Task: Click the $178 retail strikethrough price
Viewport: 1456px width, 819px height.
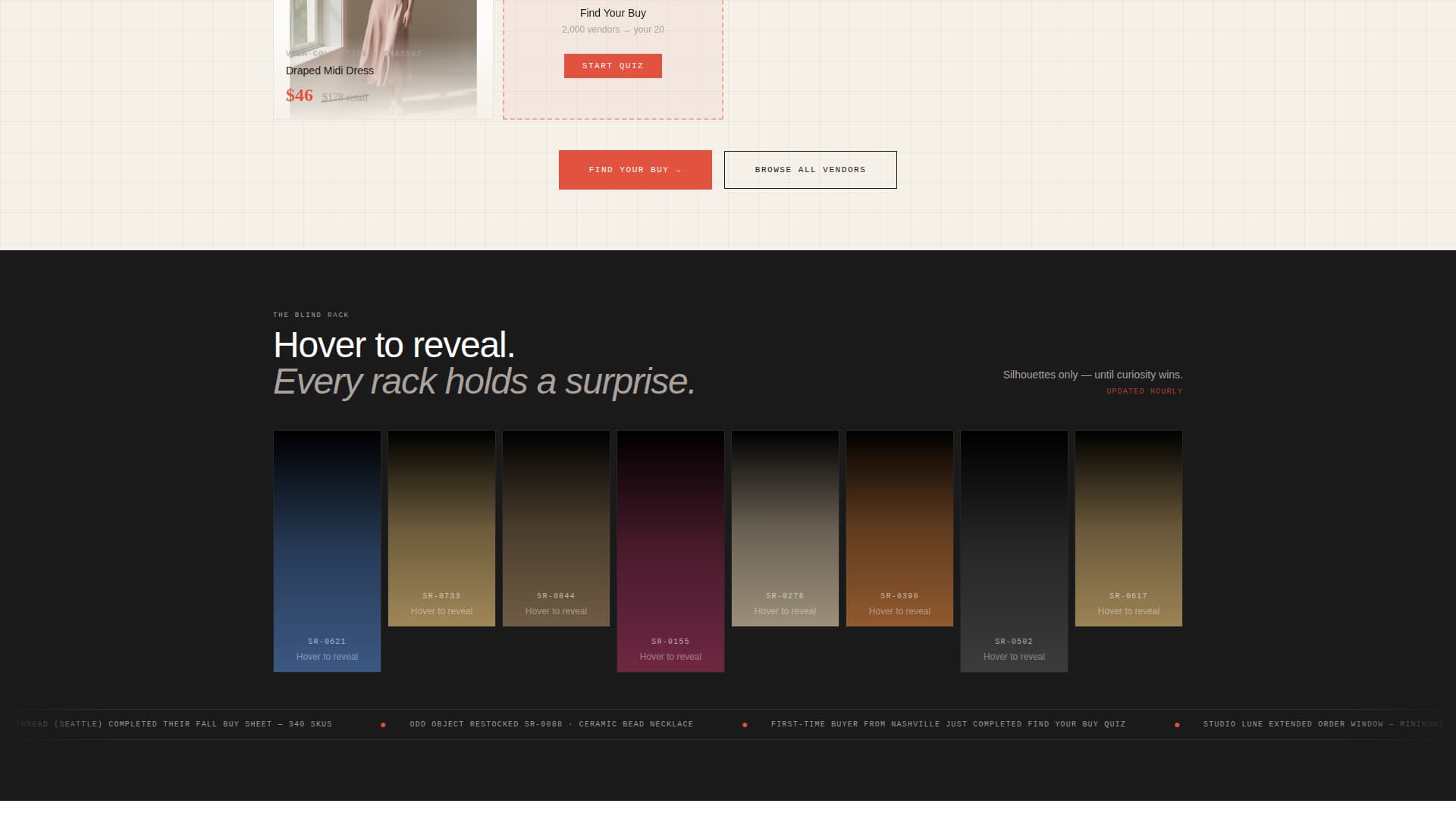Action: (344, 97)
